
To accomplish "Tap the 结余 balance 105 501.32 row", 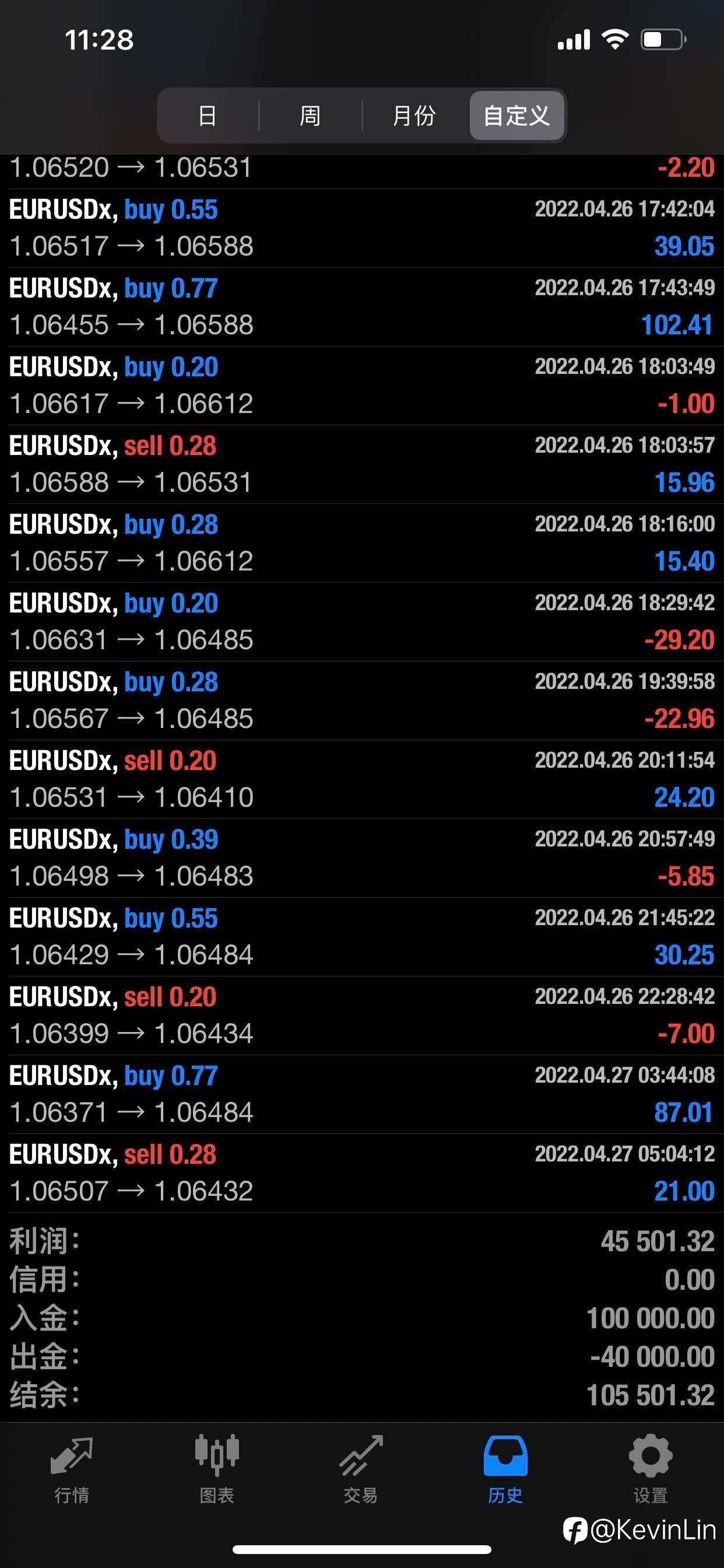I will click(x=362, y=1395).
